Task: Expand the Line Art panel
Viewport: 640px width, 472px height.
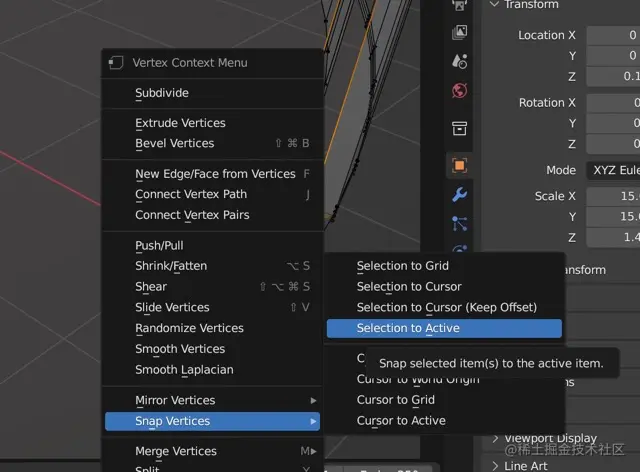Action: [x=528, y=465]
